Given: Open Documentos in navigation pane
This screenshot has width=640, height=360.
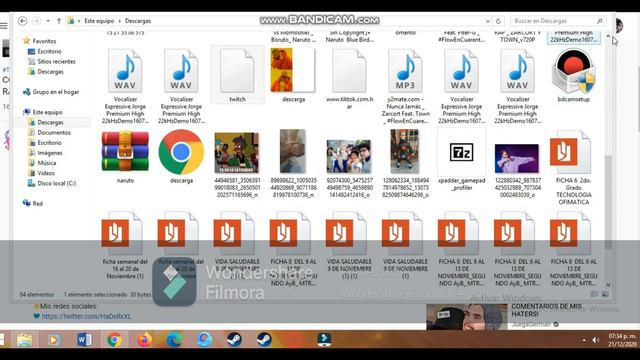Looking at the screenshot, I should coord(54,133).
